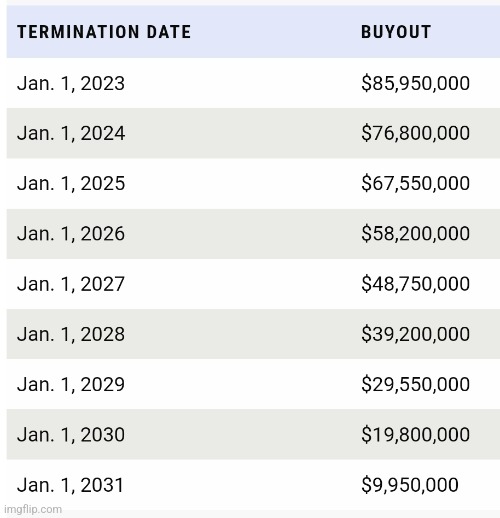Select the $67,550,000 buyout cell

point(415,183)
